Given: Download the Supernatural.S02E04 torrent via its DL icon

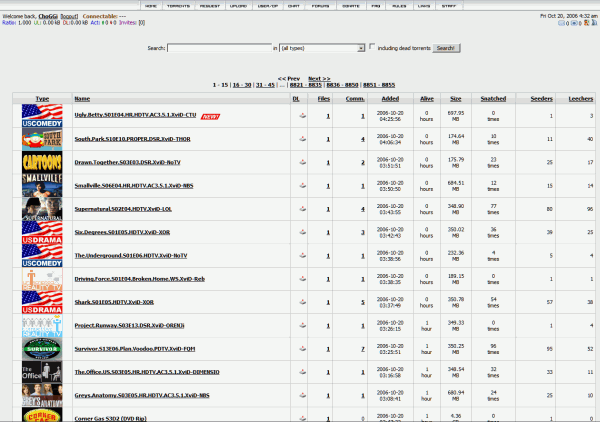Looking at the screenshot, I should pyautogui.click(x=302, y=209).
